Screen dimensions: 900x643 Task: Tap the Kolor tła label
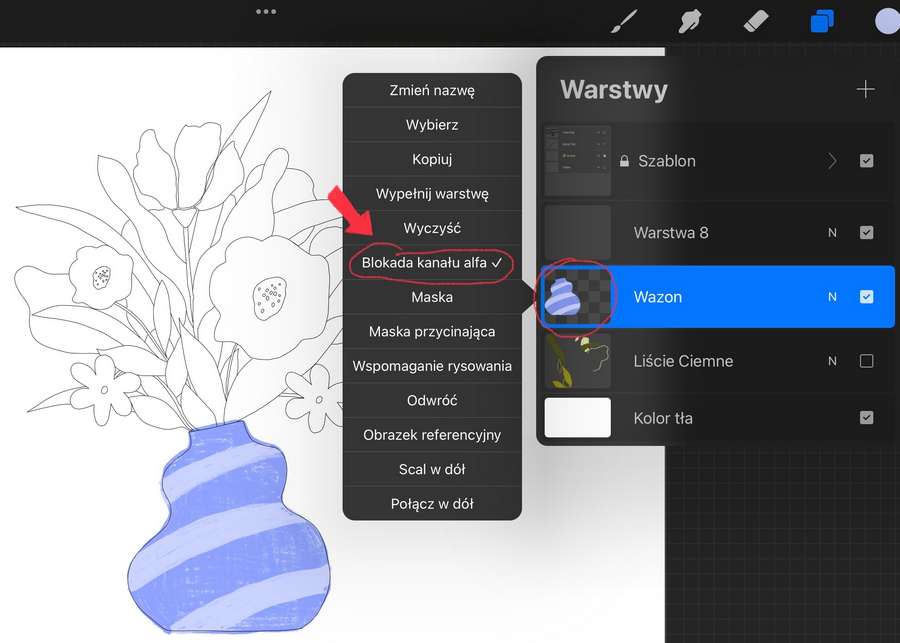tap(663, 418)
